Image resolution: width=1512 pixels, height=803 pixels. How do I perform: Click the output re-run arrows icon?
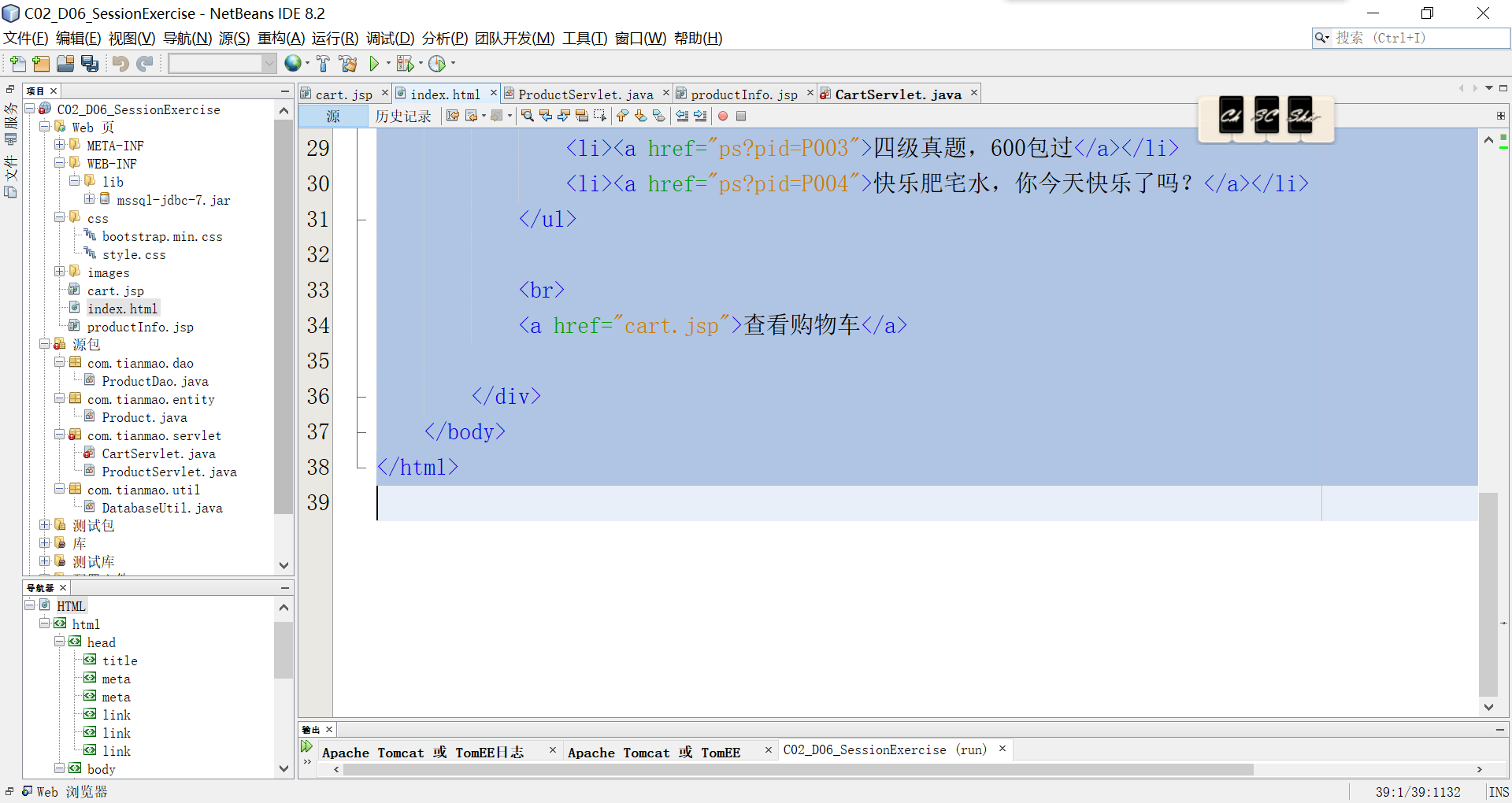tap(307, 746)
